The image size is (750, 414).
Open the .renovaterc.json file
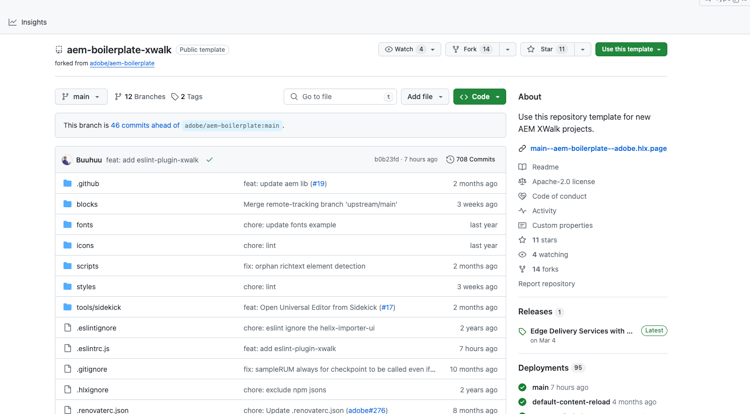[102, 410]
